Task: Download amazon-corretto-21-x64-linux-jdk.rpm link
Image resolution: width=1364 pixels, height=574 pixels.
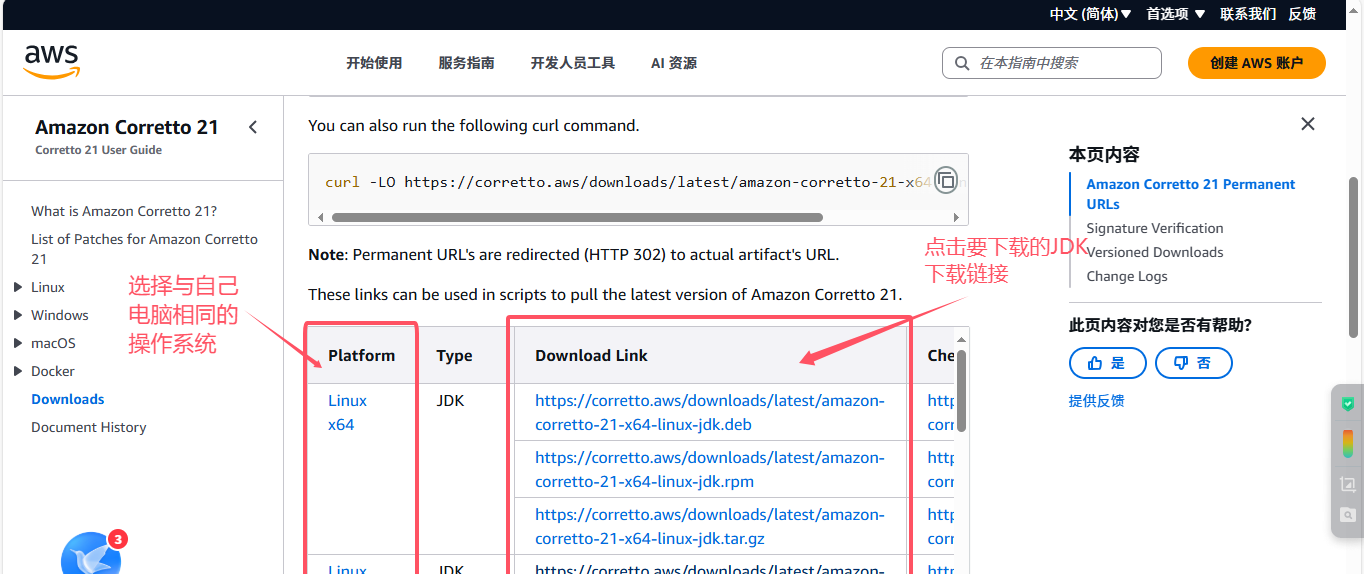Action: pyautogui.click(x=710, y=469)
